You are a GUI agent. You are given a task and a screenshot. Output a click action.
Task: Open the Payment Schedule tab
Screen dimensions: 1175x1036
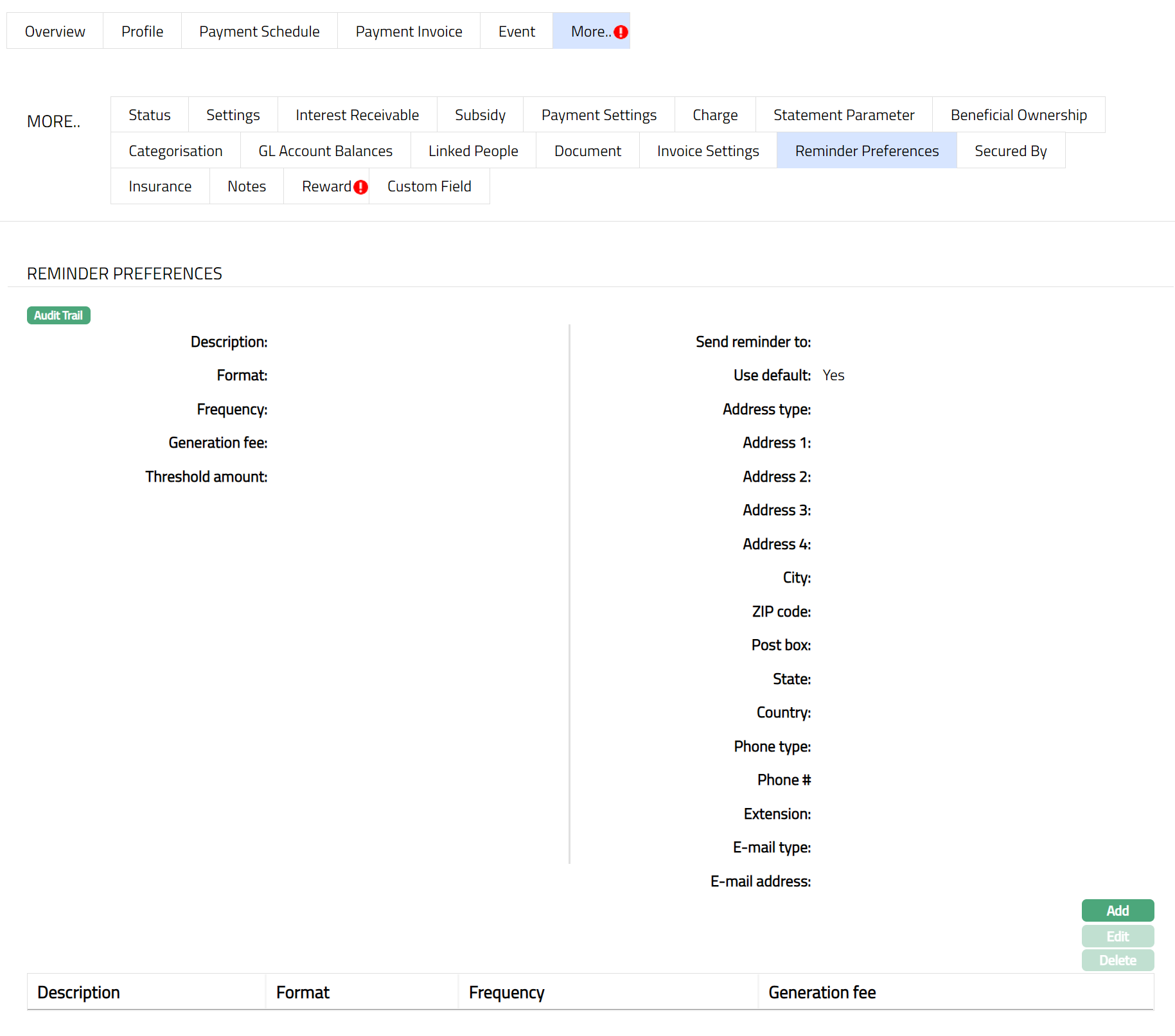(x=259, y=31)
